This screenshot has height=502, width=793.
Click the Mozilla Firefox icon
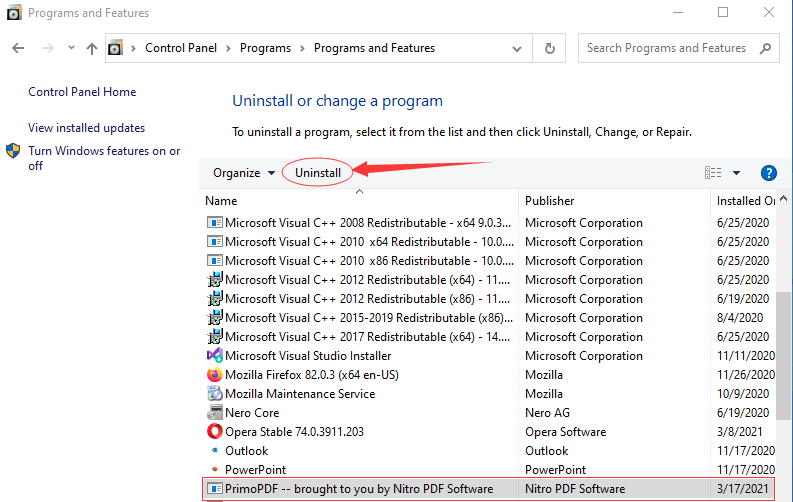click(215, 375)
